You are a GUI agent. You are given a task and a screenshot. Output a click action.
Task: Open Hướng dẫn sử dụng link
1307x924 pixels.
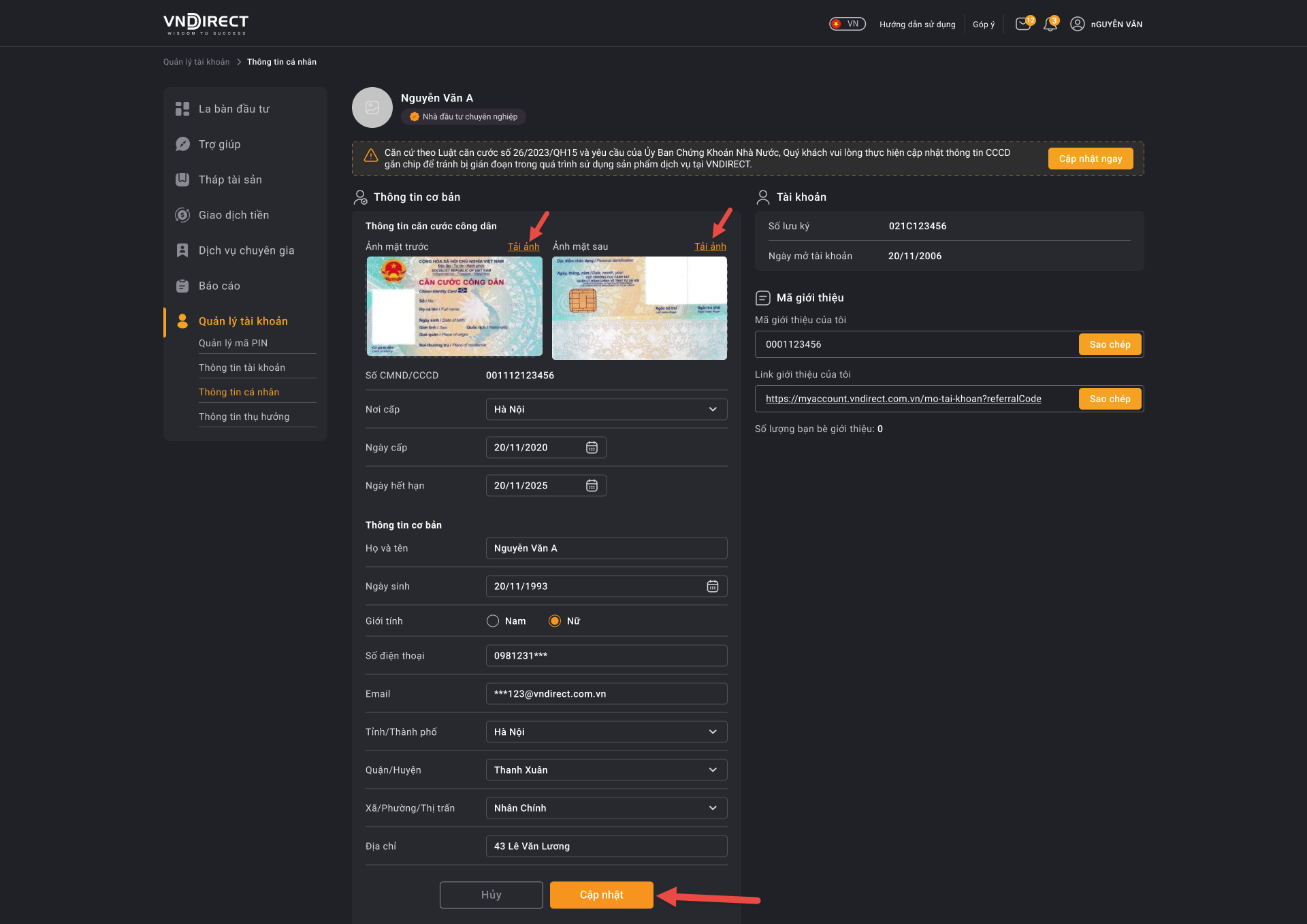tap(917, 24)
